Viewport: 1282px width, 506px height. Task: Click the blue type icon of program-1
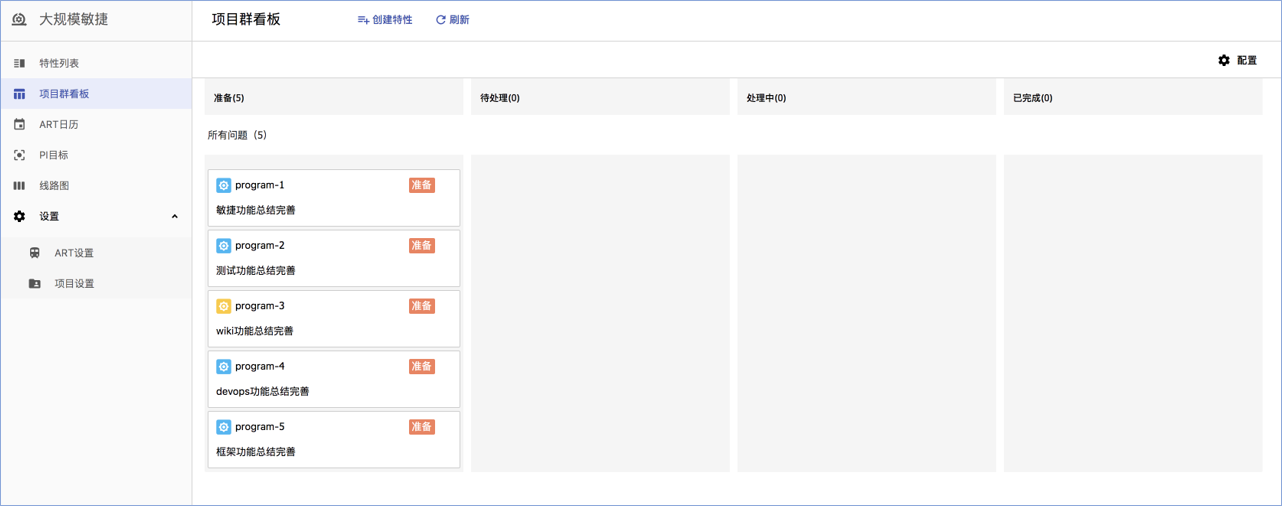point(224,185)
